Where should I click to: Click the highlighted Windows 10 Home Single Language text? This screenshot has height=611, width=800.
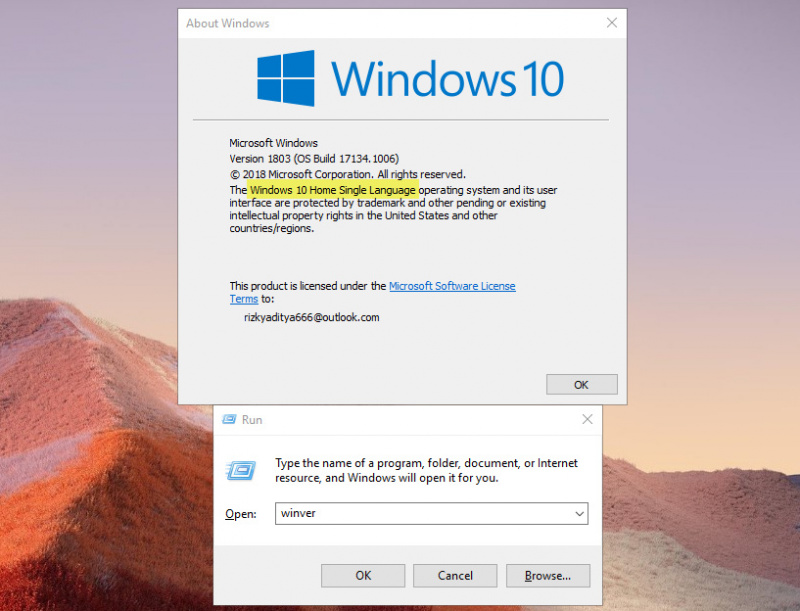pos(333,190)
